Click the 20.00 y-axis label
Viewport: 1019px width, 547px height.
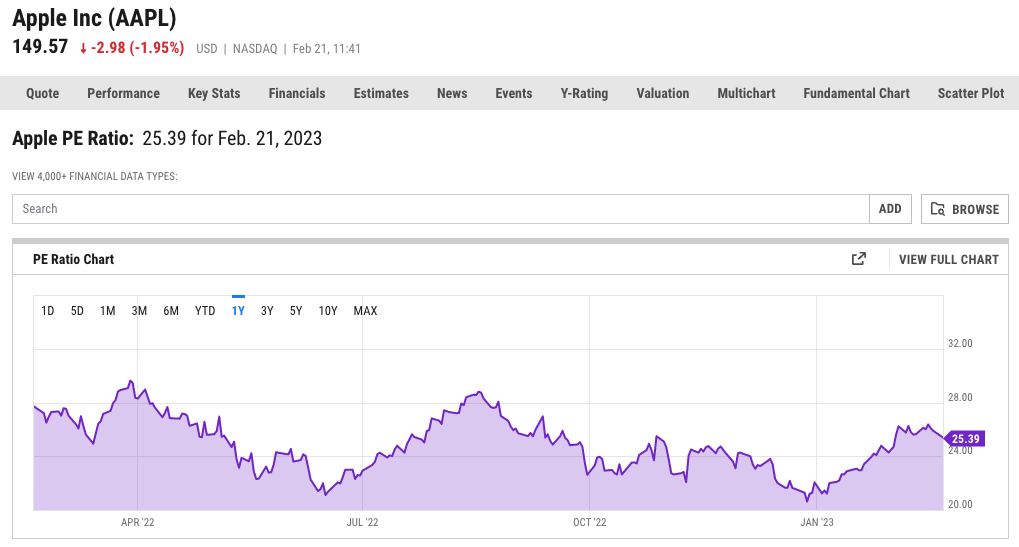(x=960, y=504)
